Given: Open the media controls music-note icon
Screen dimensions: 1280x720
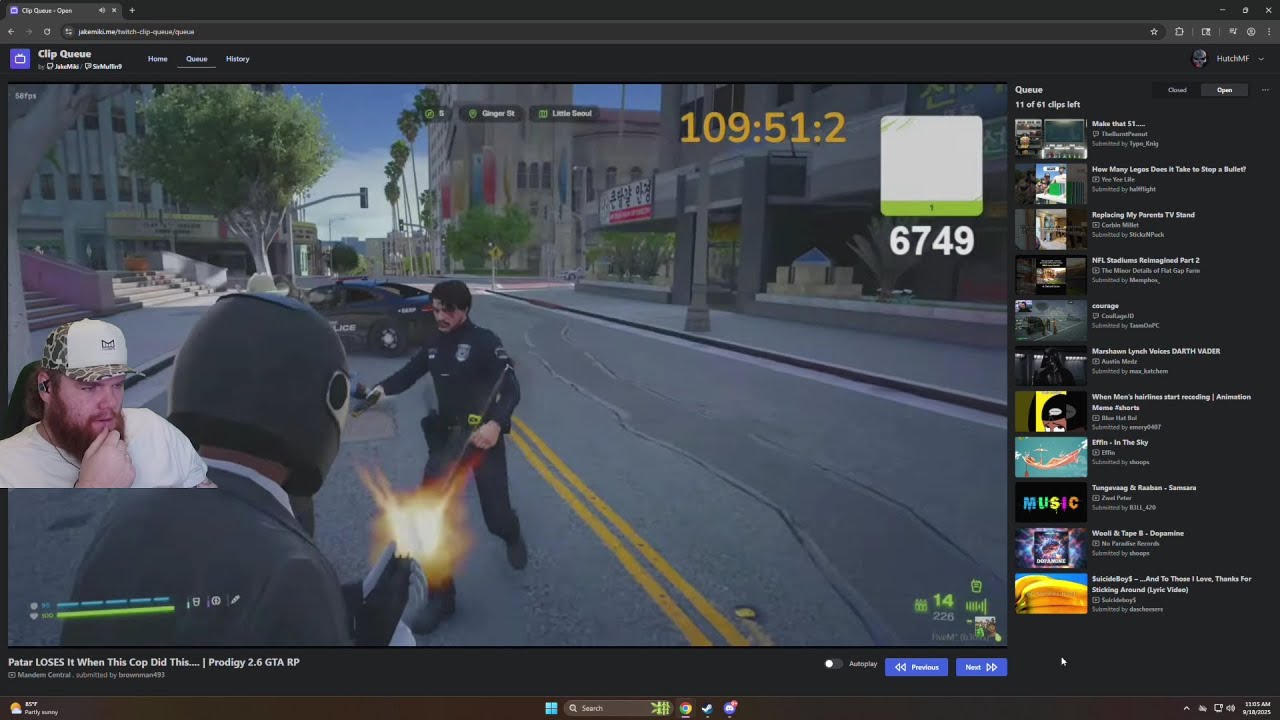Looking at the screenshot, I should [x=1232, y=31].
